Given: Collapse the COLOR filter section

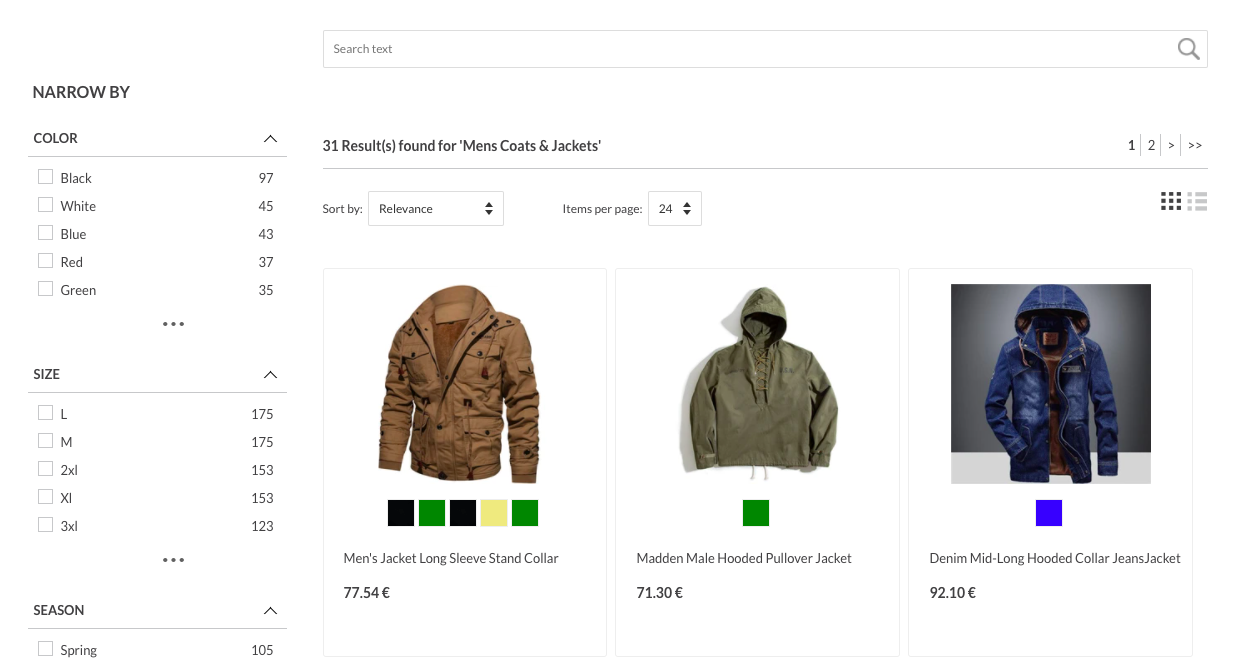Looking at the screenshot, I should click(x=270, y=139).
